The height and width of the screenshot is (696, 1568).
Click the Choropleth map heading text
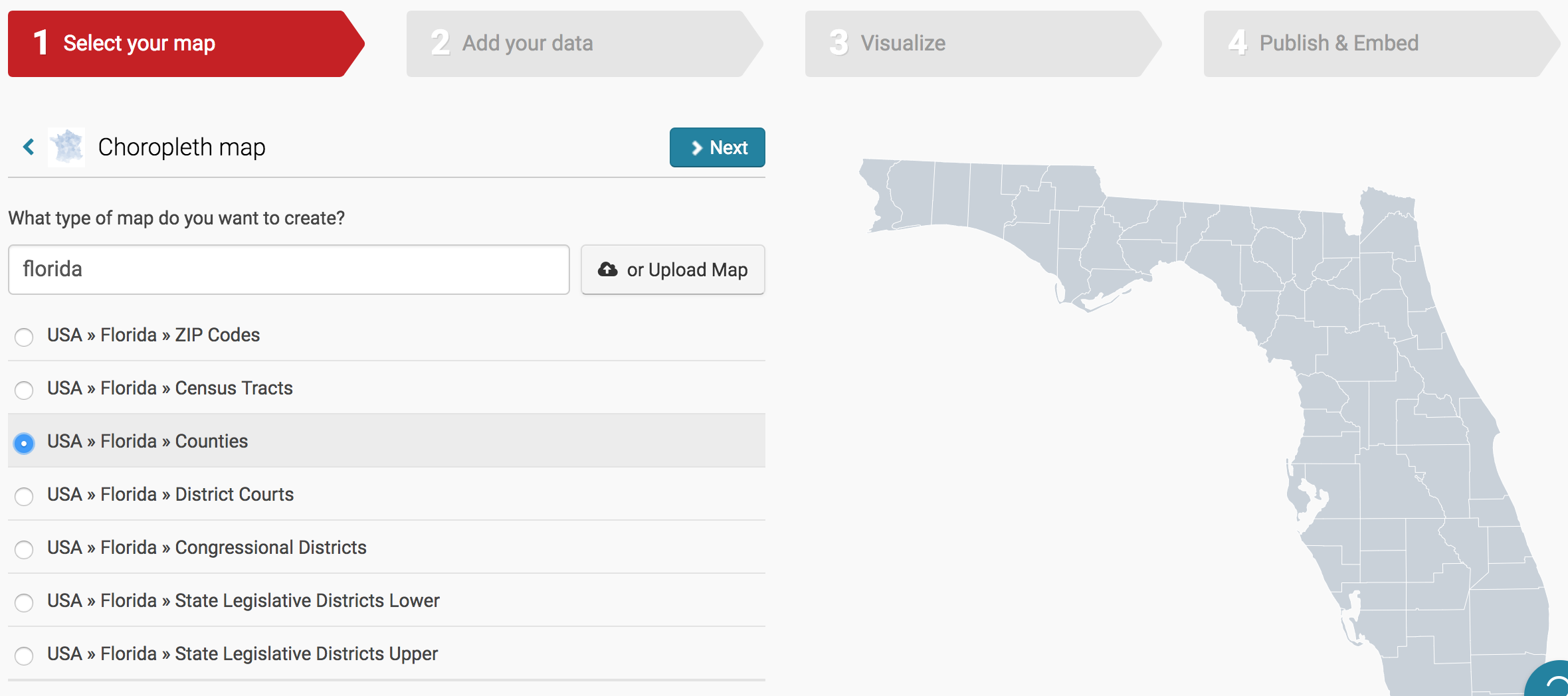181,147
